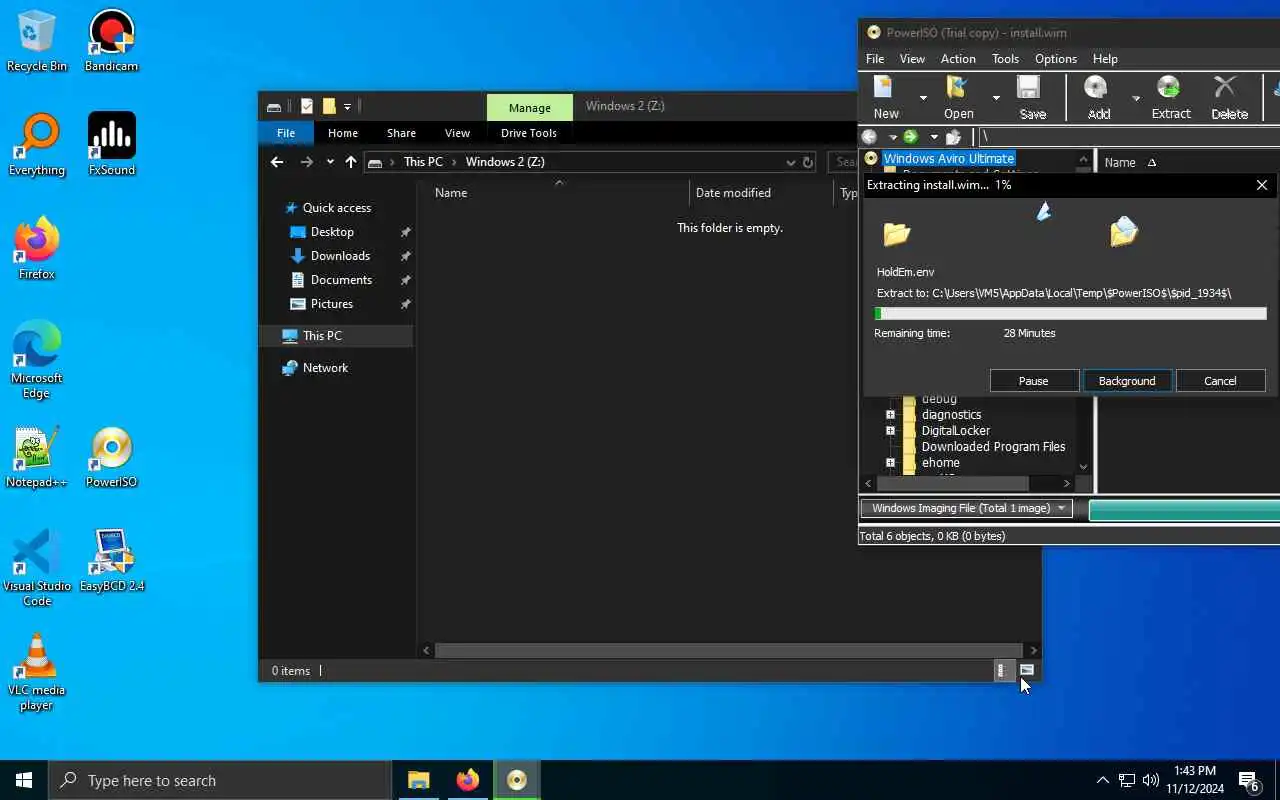This screenshot has height=800, width=1280.
Task: Cancel the extraction in progress
Action: 1220,381
